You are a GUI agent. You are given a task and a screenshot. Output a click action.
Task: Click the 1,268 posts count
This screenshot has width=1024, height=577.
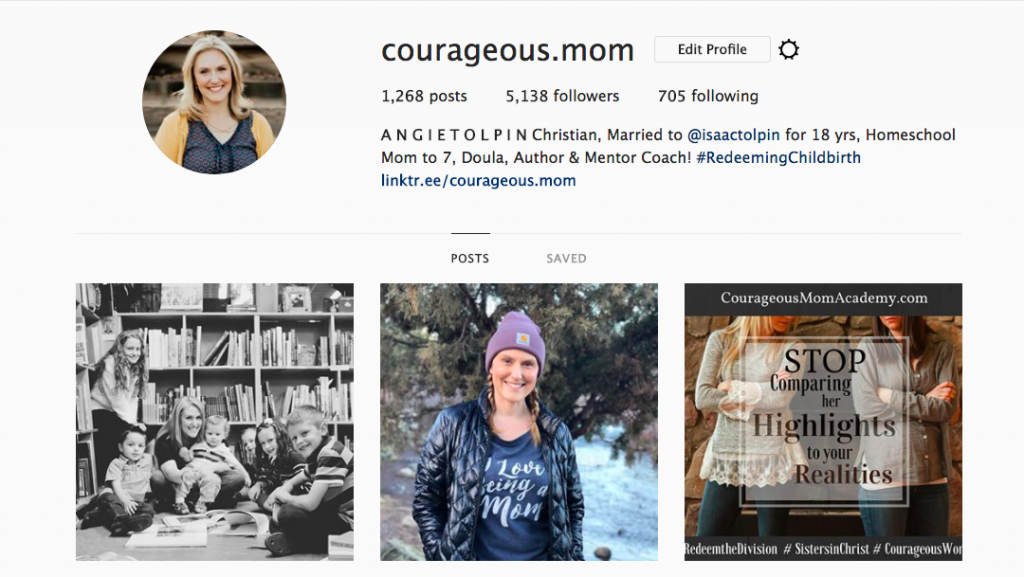[x=424, y=96]
